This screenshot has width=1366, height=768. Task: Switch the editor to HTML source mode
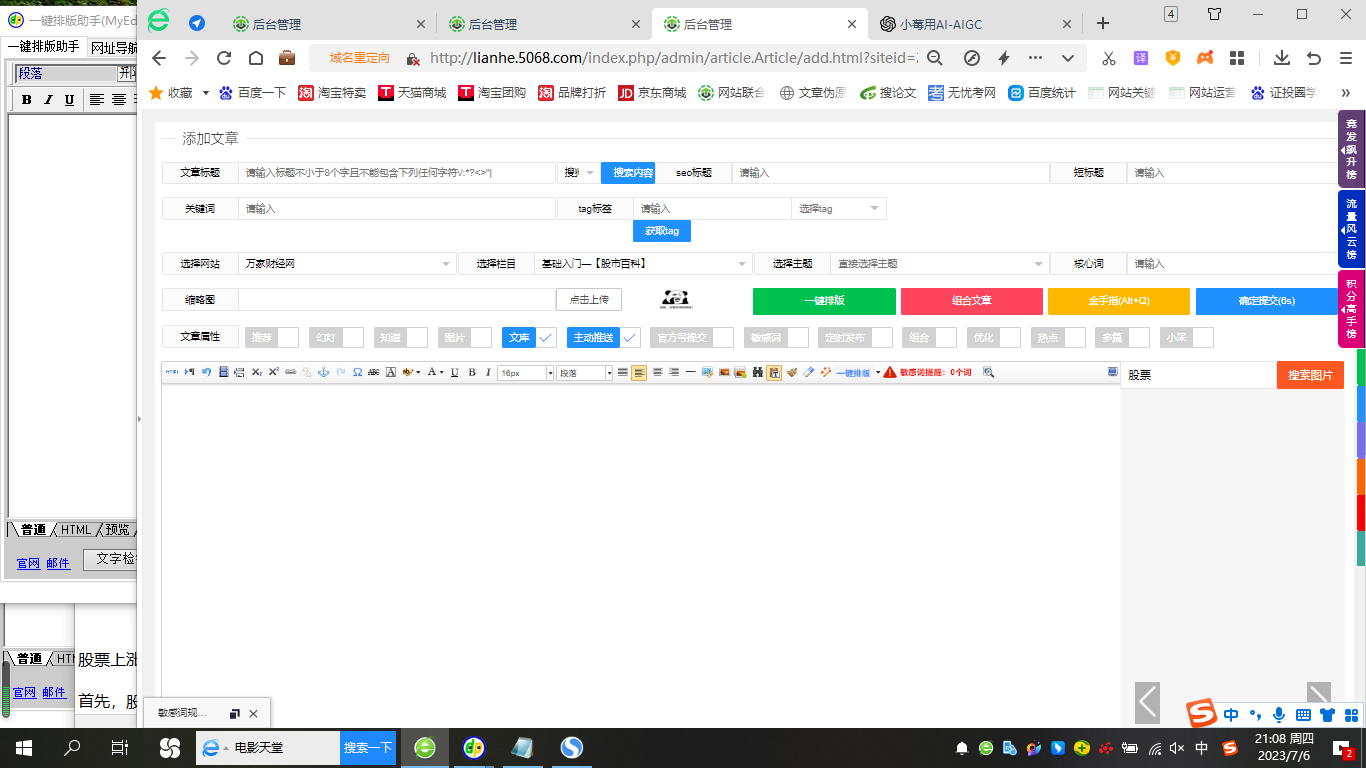coord(172,372)
